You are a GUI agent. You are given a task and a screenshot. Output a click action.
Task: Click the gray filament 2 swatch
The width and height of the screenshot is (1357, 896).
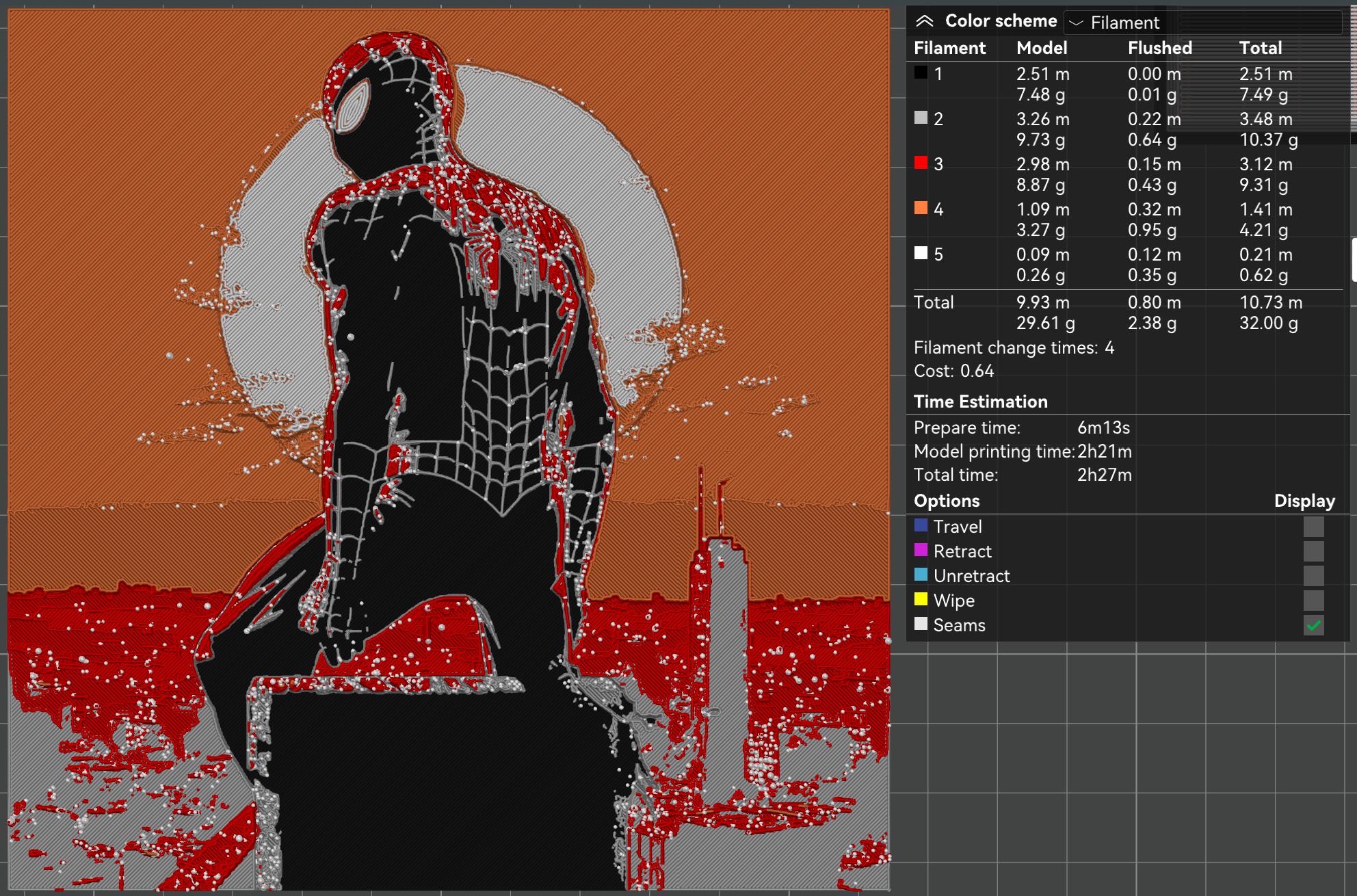pos(920,118)
